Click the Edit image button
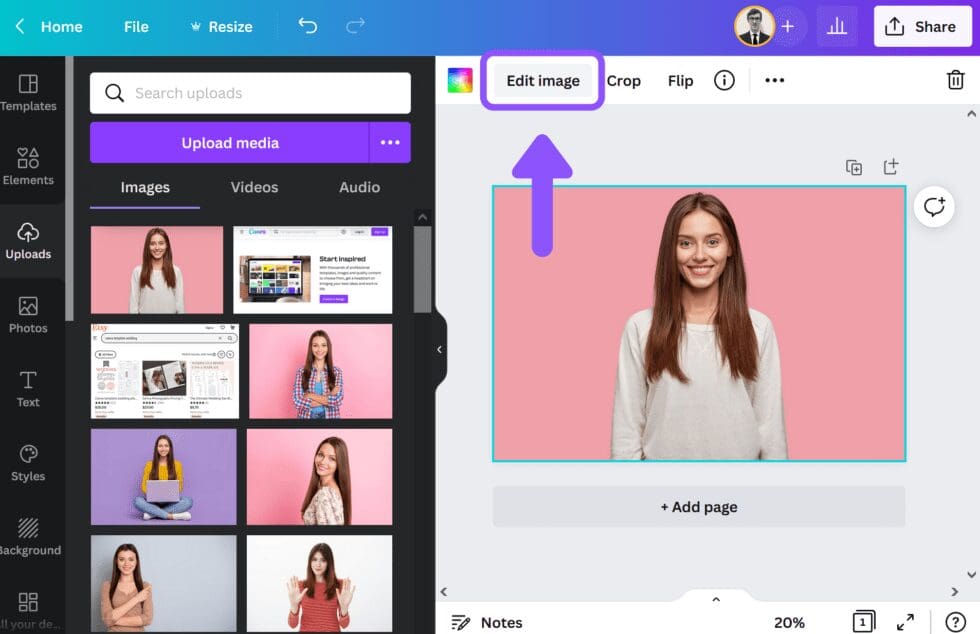The width and height of the screenshot is (980, 634). [542, 80]
